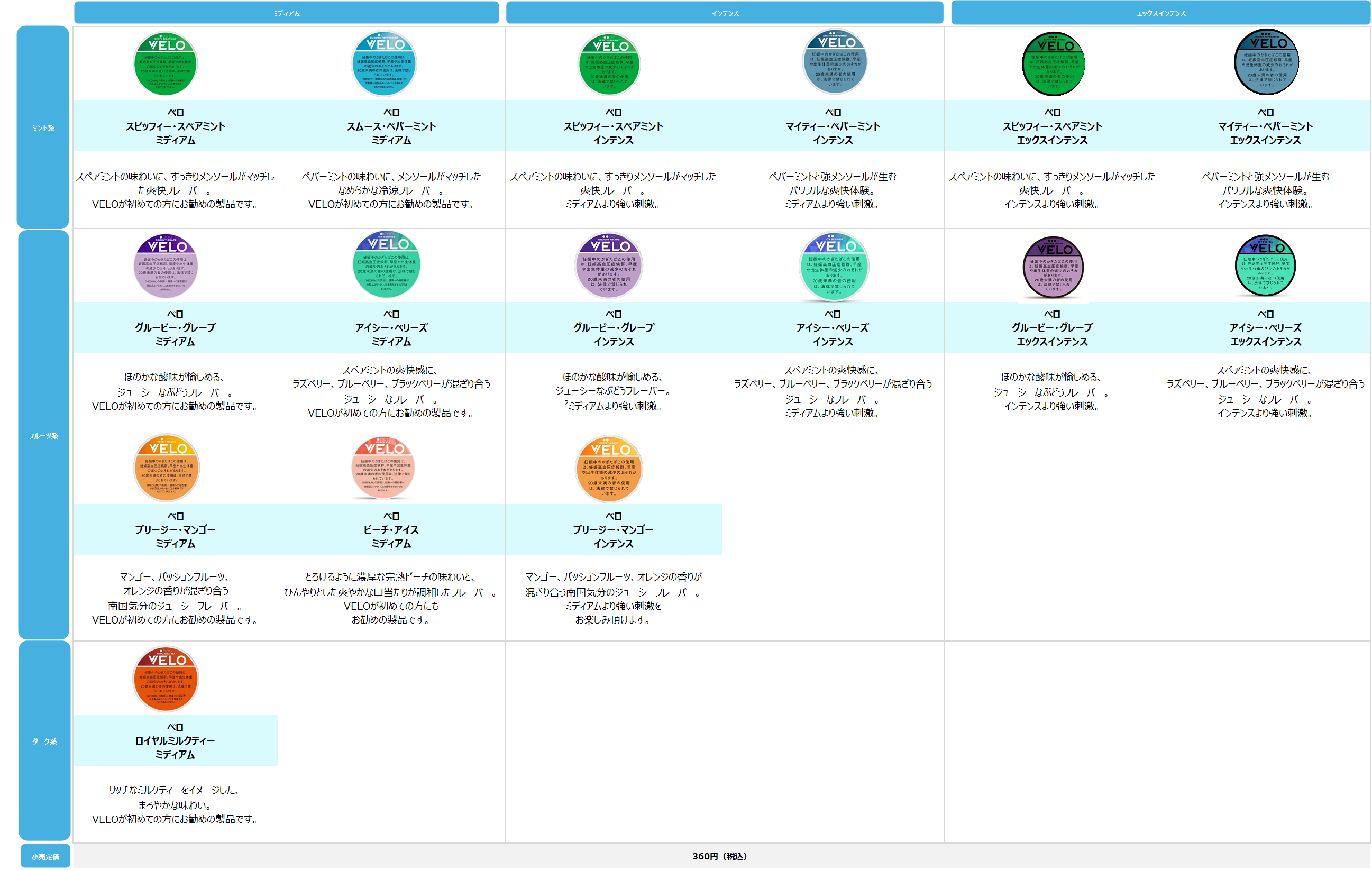Select the Breezy Mango Intense can image
This screenshot has height=870, width=1372.
coord(609,469)
